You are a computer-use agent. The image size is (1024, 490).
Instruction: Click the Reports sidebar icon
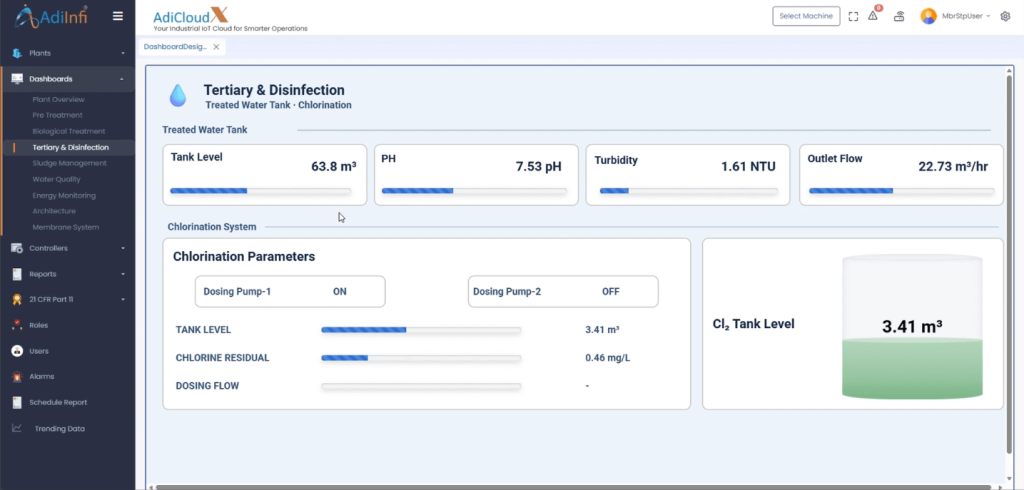coord(18,274)
